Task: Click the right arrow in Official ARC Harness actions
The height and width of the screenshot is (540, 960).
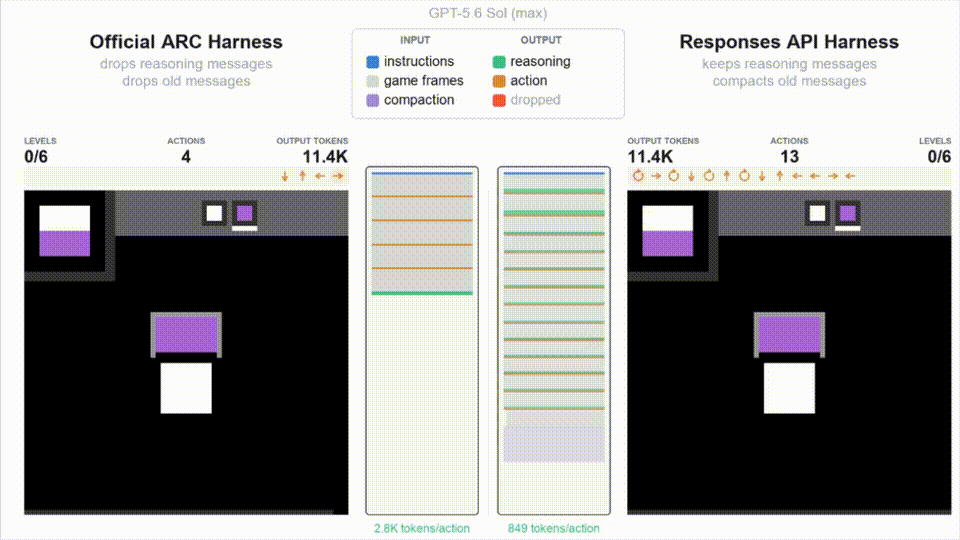Action: point(338,176)
